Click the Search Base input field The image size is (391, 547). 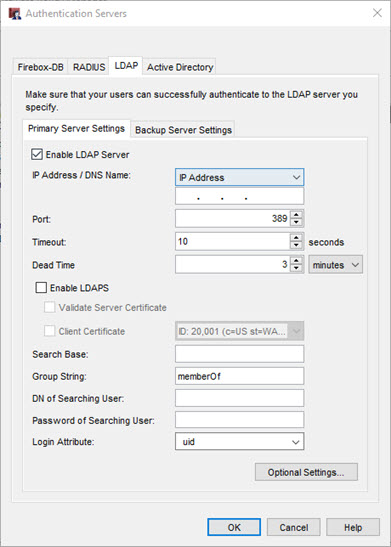point(239,354)
